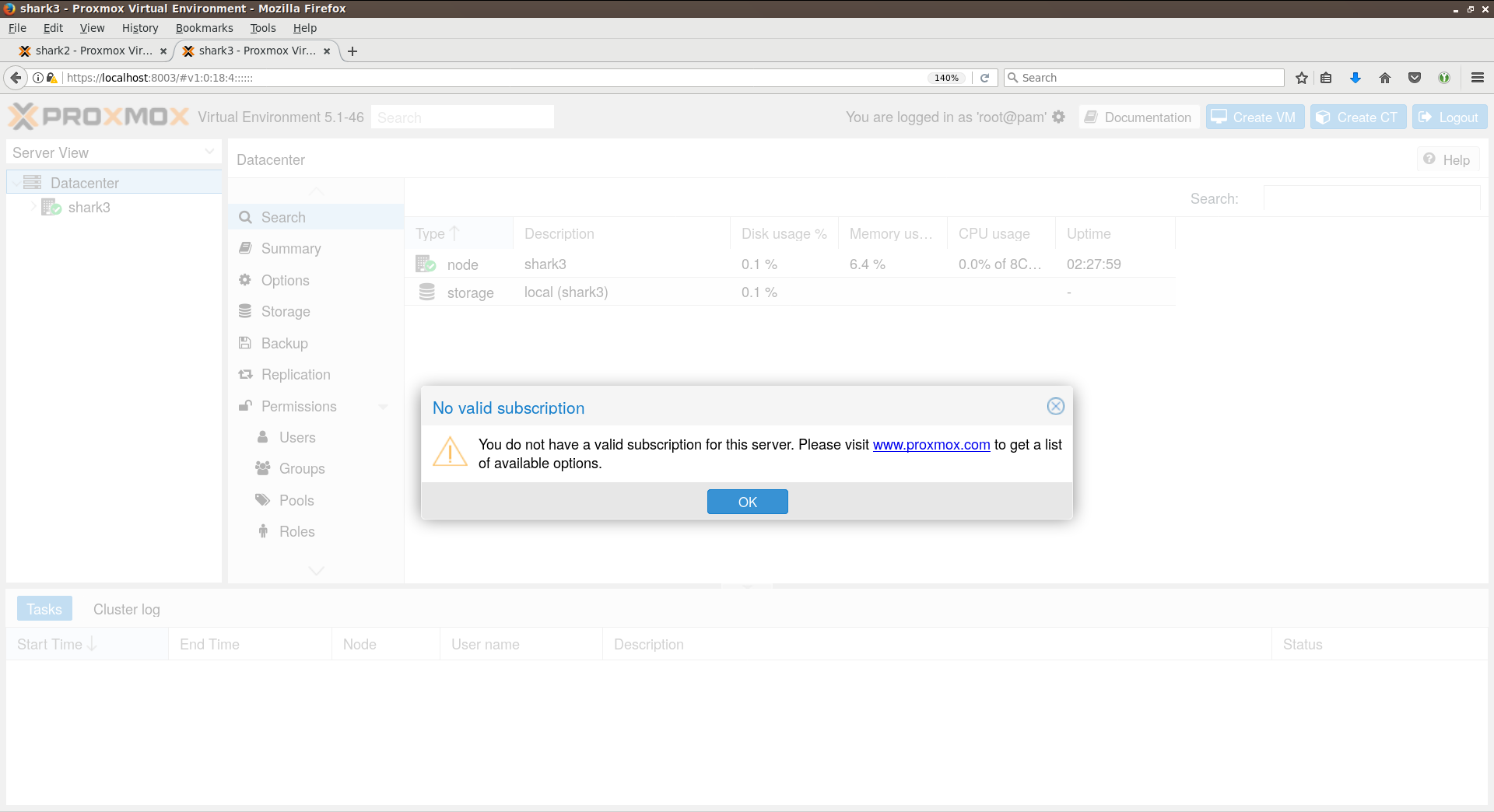Click the Create VM button
The height and width of the screenshot is (812, 1494).
pos(1255,117)
